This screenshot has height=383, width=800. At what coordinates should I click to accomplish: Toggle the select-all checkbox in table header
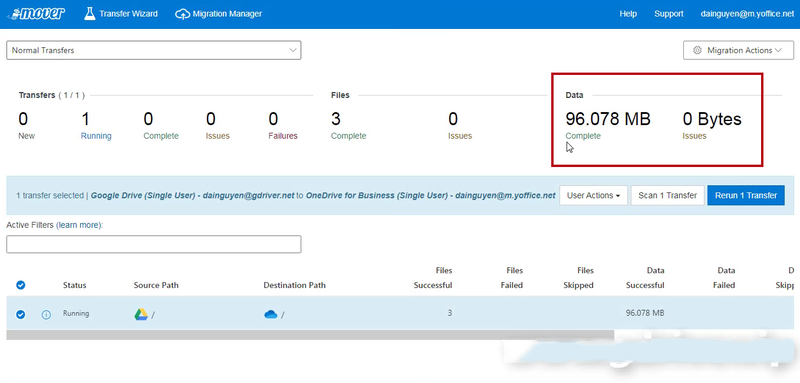(x=20, y=285)
